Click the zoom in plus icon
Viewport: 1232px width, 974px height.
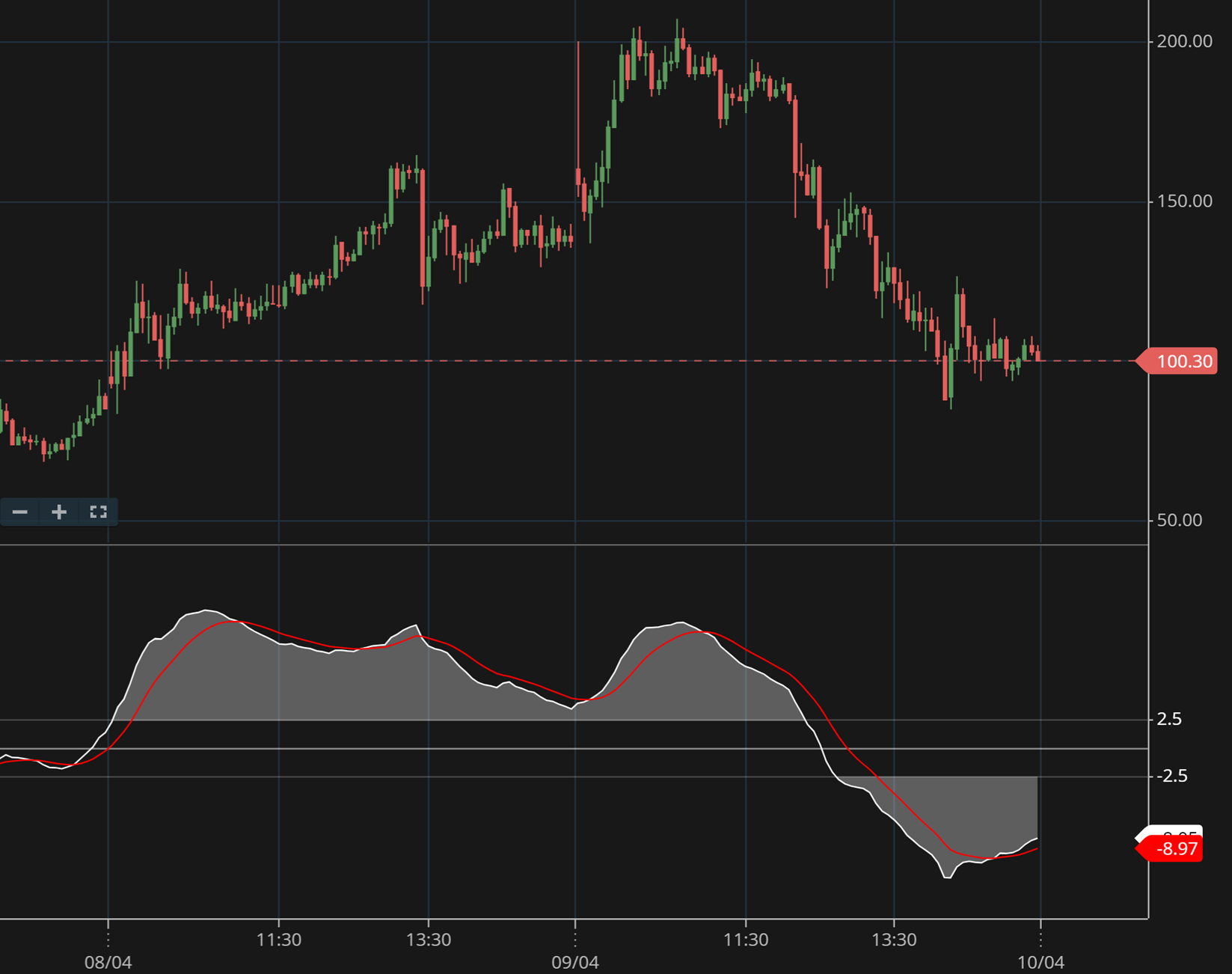tap(59, 512)
